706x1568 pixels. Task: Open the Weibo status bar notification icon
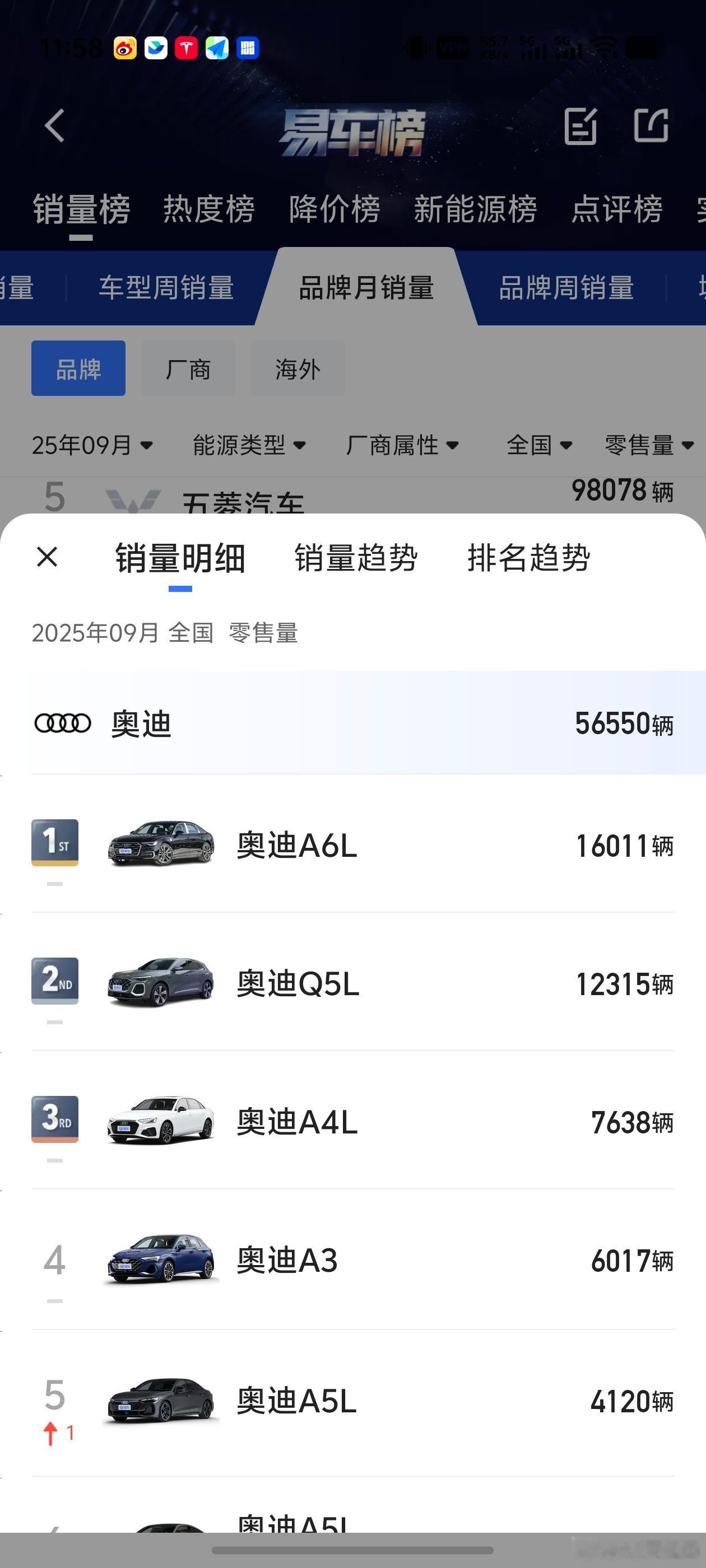pos(125,48)
